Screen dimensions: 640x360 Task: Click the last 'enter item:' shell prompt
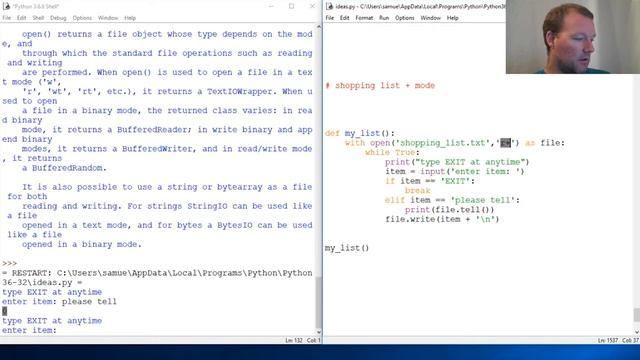tap(29, 330)
